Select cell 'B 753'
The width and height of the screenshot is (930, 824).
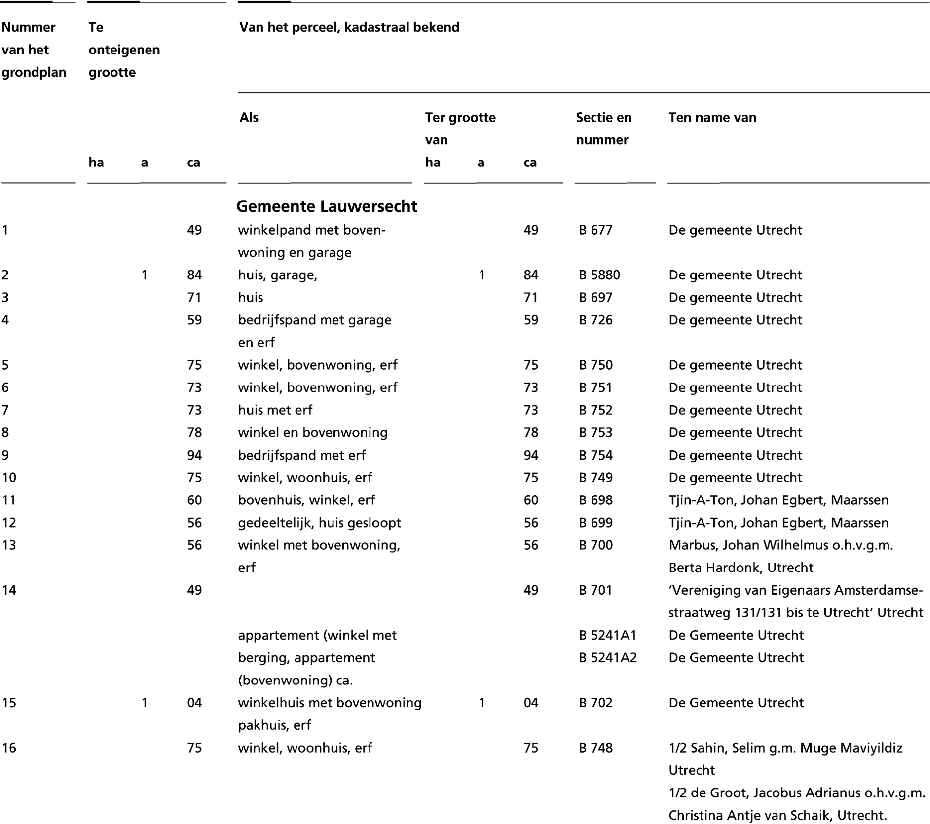pos(595,433)
